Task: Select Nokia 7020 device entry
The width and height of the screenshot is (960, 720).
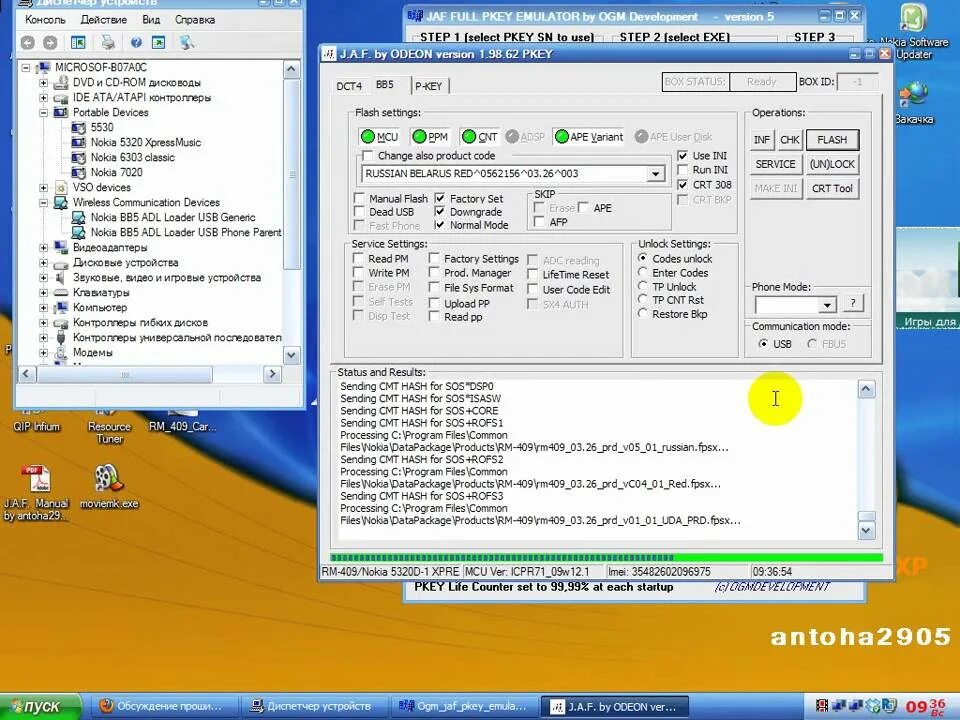Action: tap(116, 172)
